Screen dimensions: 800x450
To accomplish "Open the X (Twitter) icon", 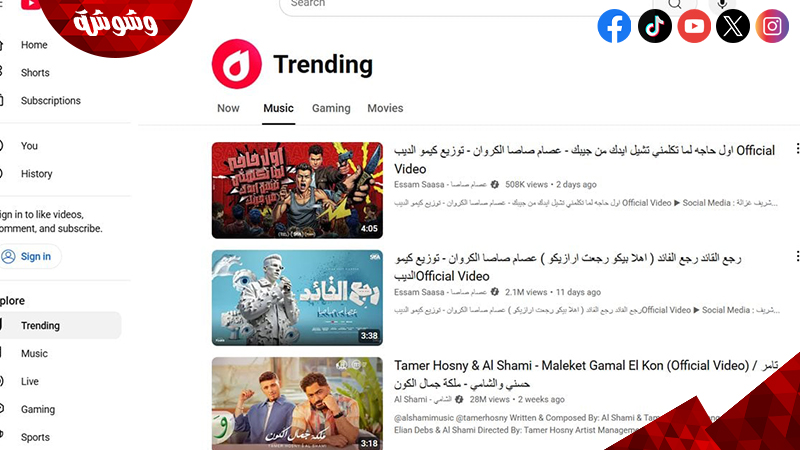I will [733, 26].
